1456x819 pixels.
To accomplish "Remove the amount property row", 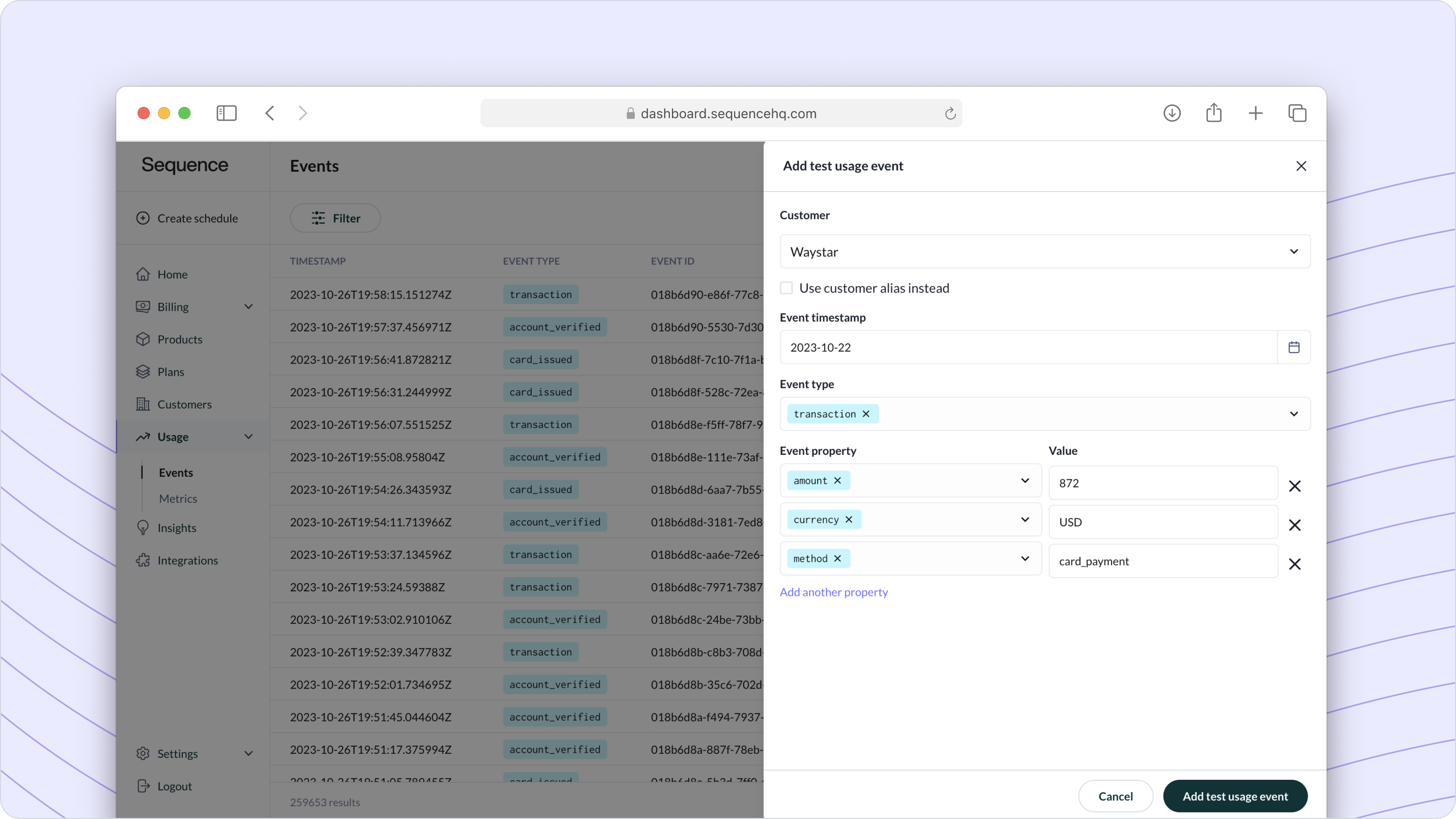I will (x=1295, y=485).
